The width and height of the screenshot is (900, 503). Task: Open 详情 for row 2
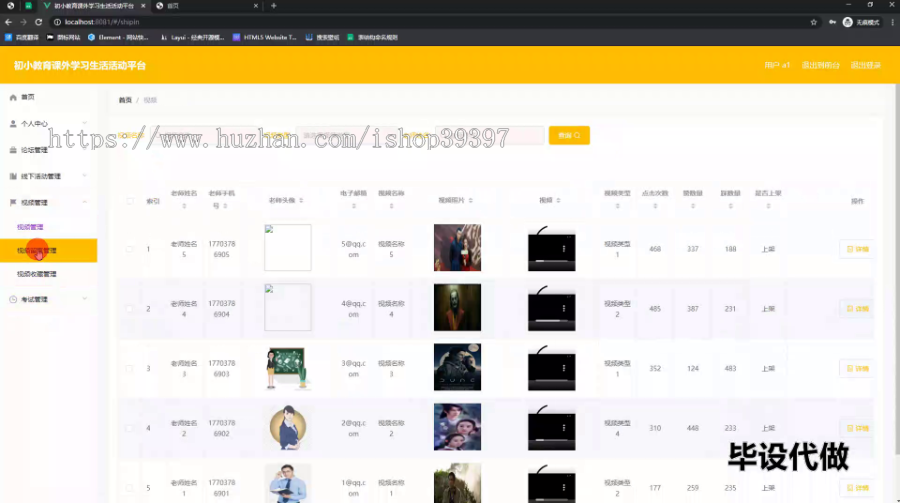857,309
